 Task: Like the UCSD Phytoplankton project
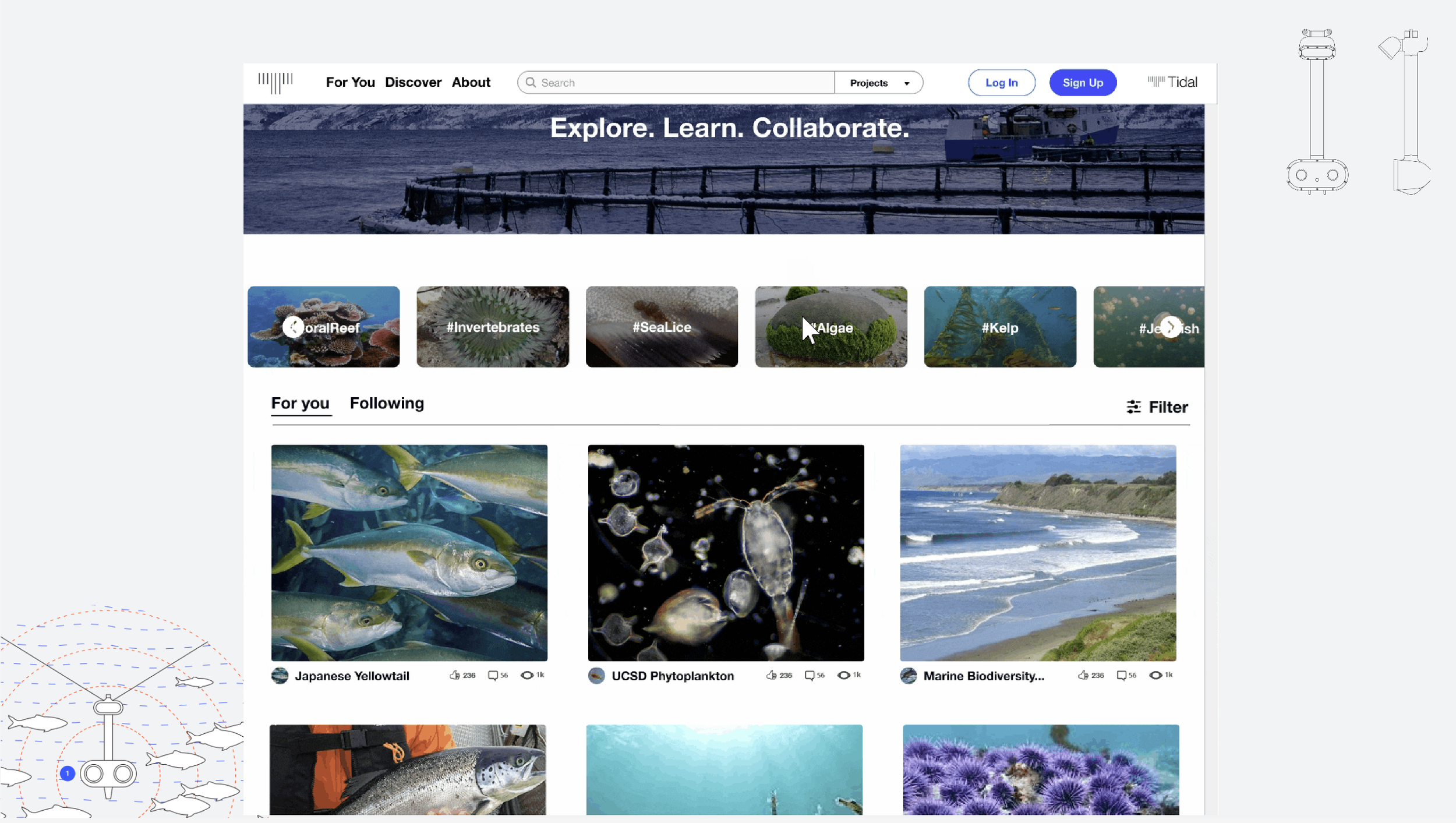772,675
